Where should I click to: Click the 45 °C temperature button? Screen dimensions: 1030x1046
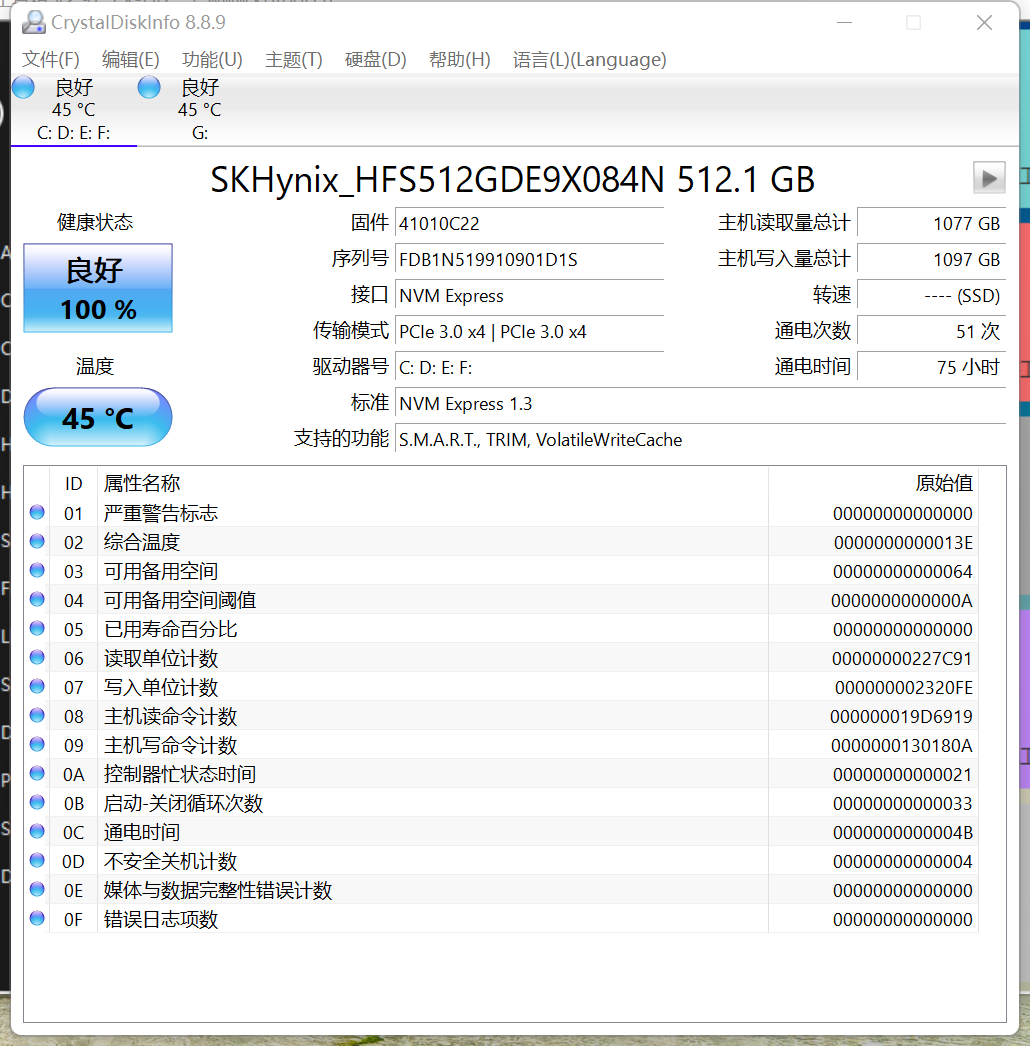click(98, 418)
